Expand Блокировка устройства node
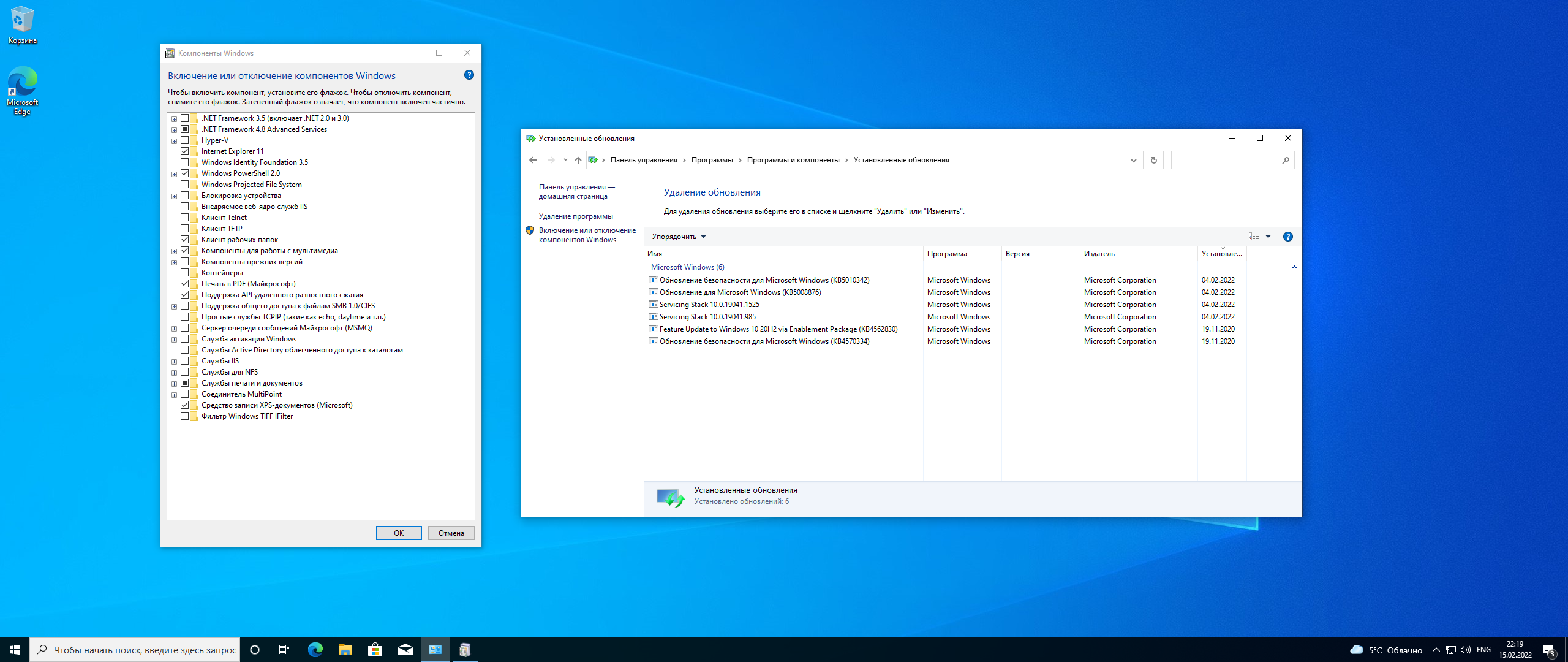Image resolution: width=1568 pixels, height=662 pixels. click(x=174, y=196)
